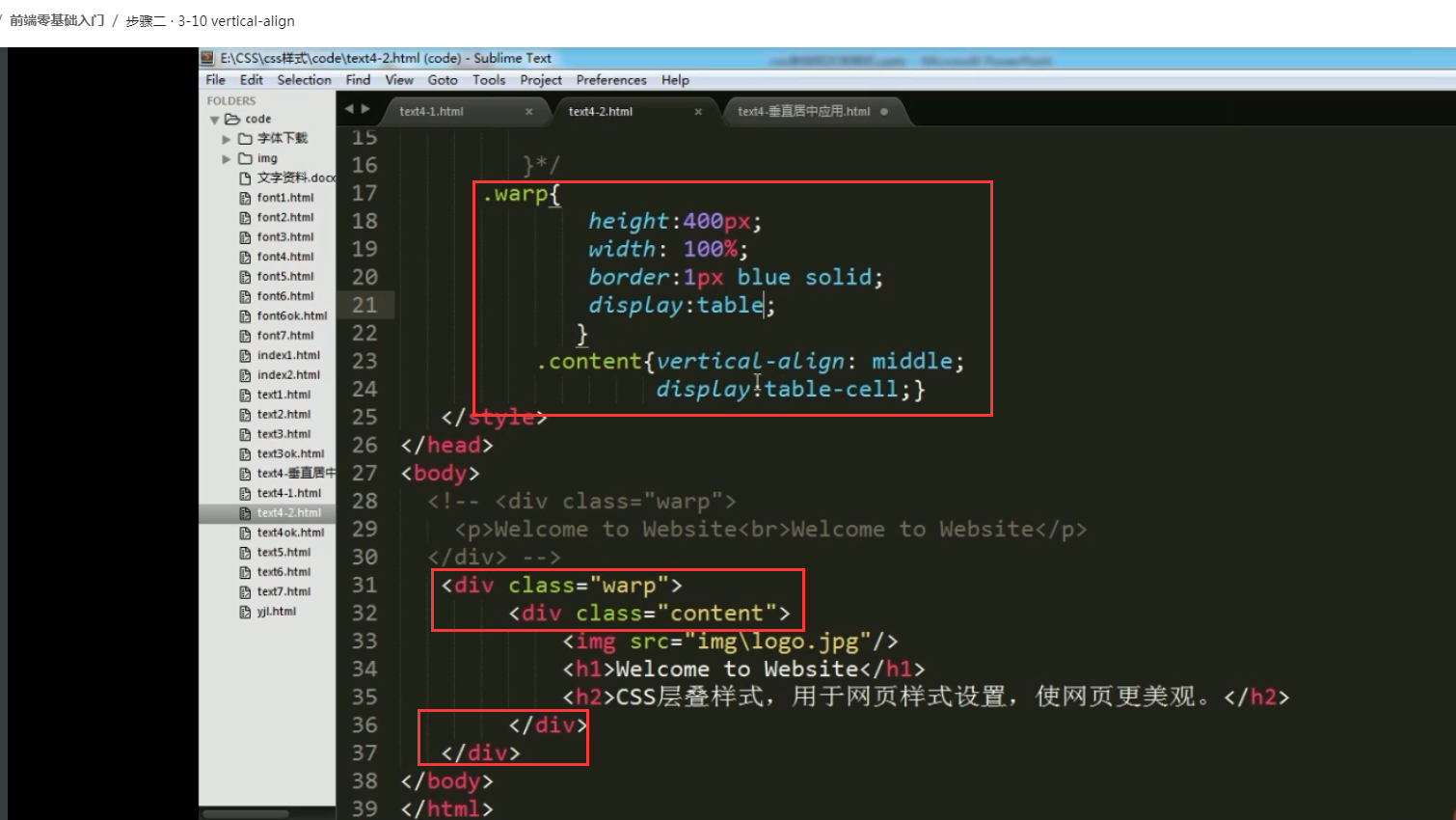Screen dimensions: 1456x820
Task: Open the View menu
Action: click(399, 80)
